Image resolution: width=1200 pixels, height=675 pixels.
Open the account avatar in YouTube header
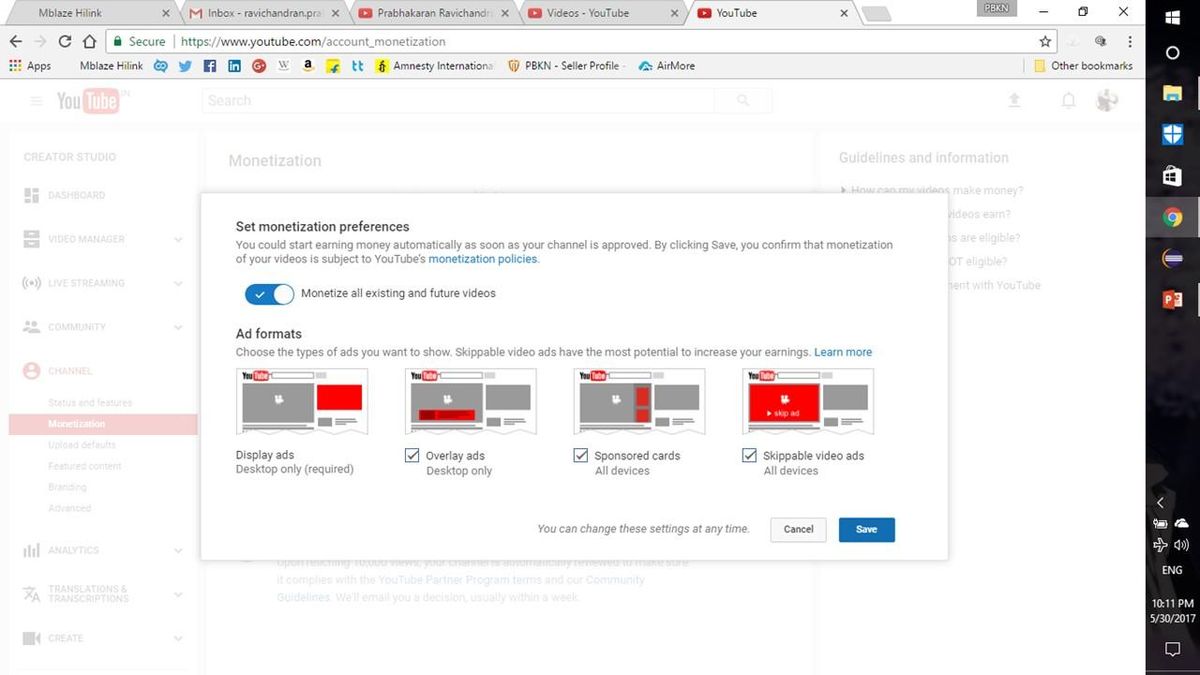tap(1107, 100)
